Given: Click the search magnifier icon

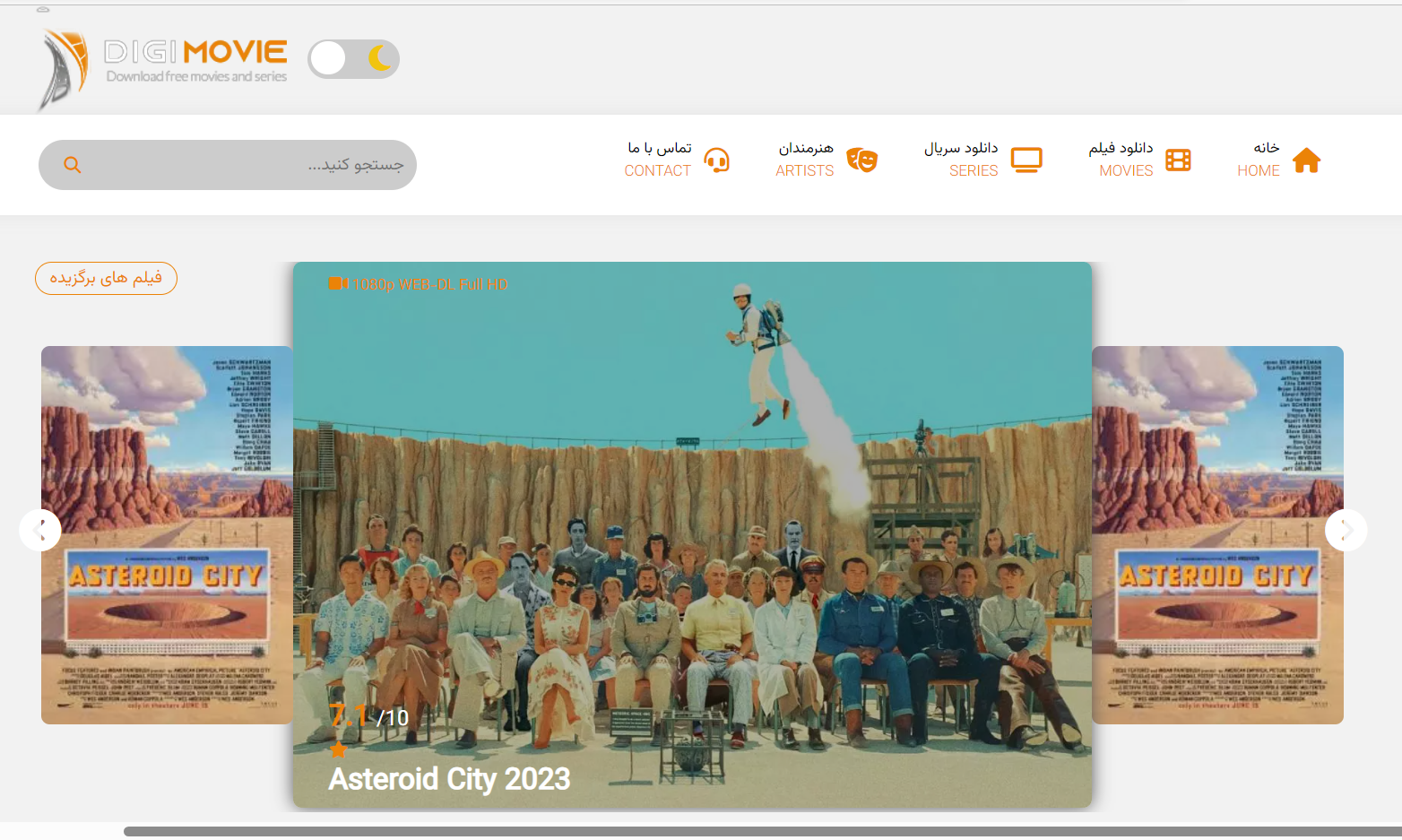Looking at the screenshot, I should [x=73, y=165].
